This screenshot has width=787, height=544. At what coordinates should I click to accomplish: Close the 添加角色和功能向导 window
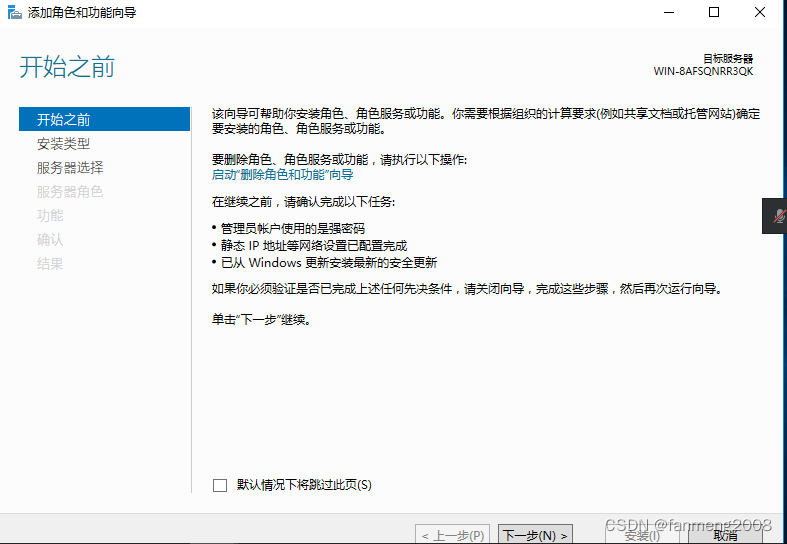pyautogui.click(x=760, y=12)
